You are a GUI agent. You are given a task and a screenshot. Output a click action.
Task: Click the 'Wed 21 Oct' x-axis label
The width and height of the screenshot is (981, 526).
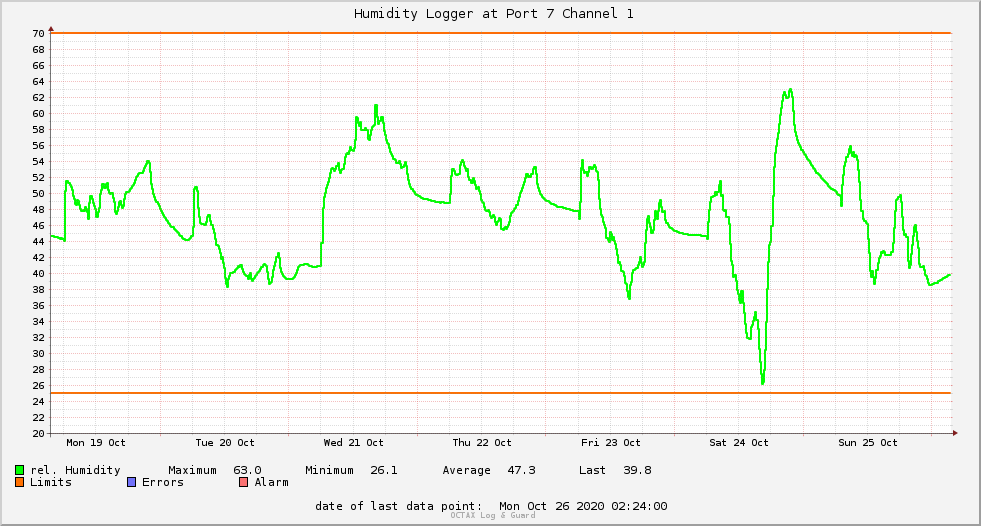point(353,442)
